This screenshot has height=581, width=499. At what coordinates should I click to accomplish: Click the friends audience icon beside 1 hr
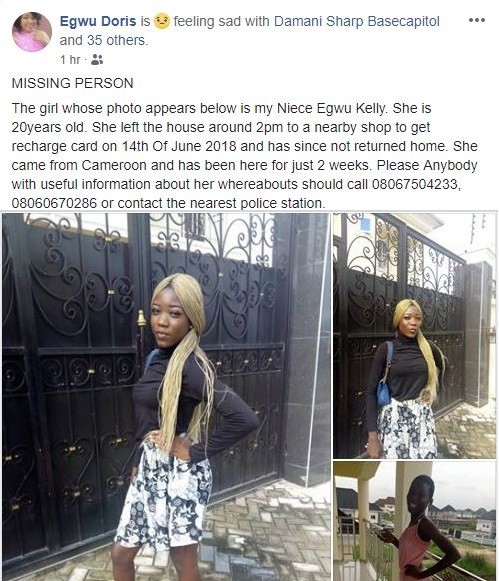tap(97, 59)
